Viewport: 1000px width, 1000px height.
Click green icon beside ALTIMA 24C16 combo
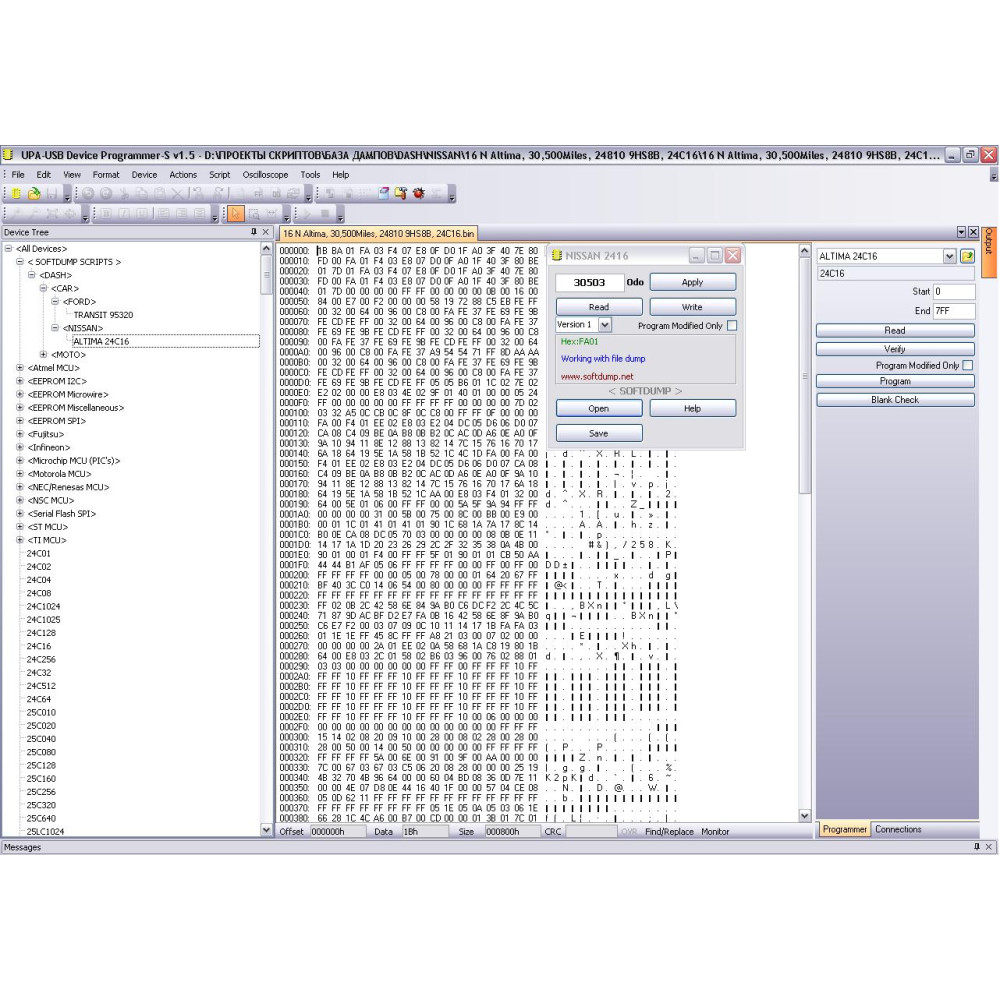click(967, 256)
